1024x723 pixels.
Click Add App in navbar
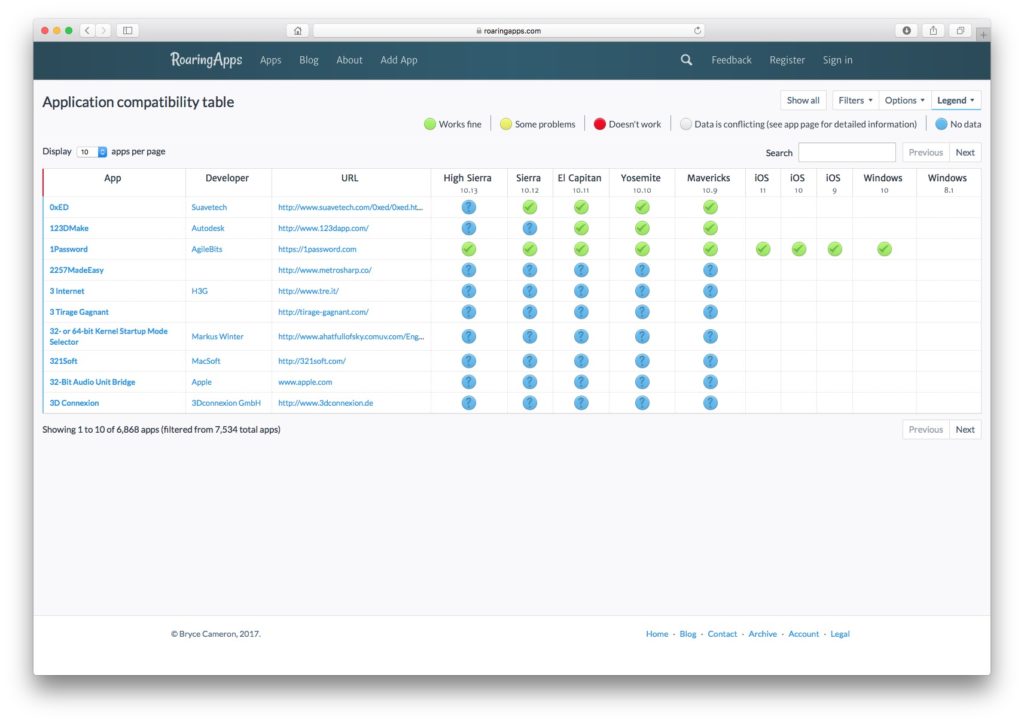398,59
